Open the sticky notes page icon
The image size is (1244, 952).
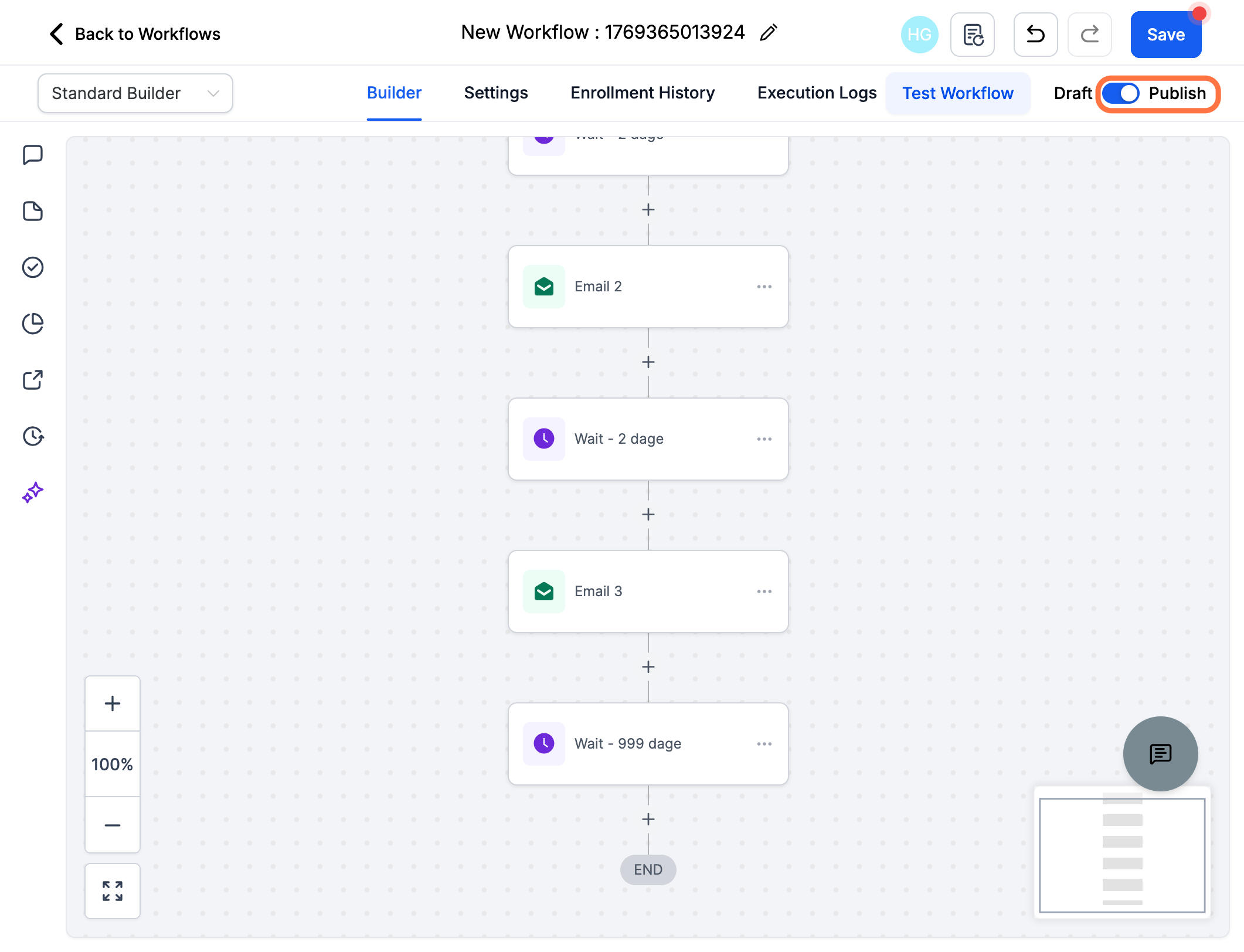(33, 211)
